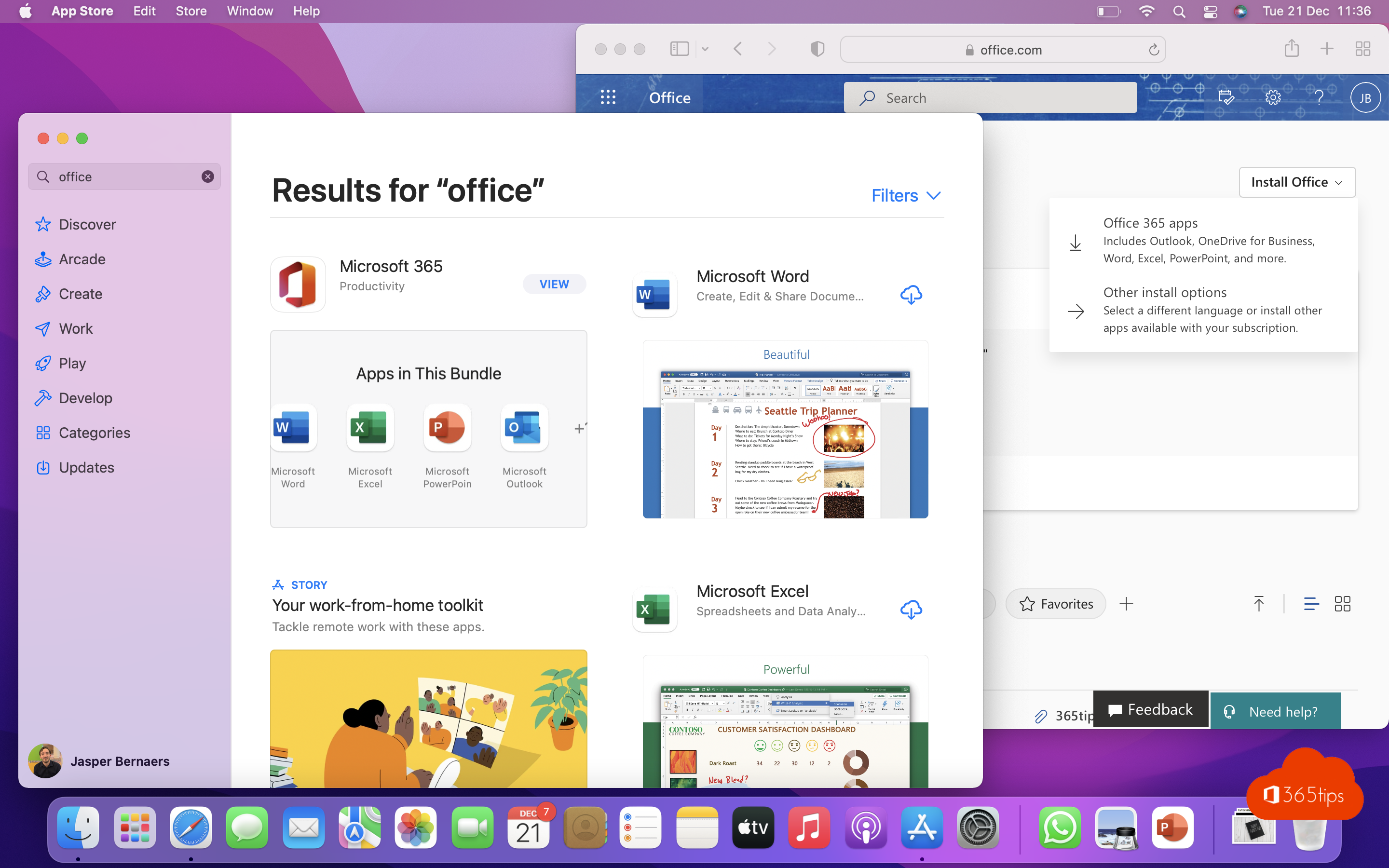Click the Updates tab in sidebar
The width and height of the screenshot is (1389, 868).
(87, 466)
